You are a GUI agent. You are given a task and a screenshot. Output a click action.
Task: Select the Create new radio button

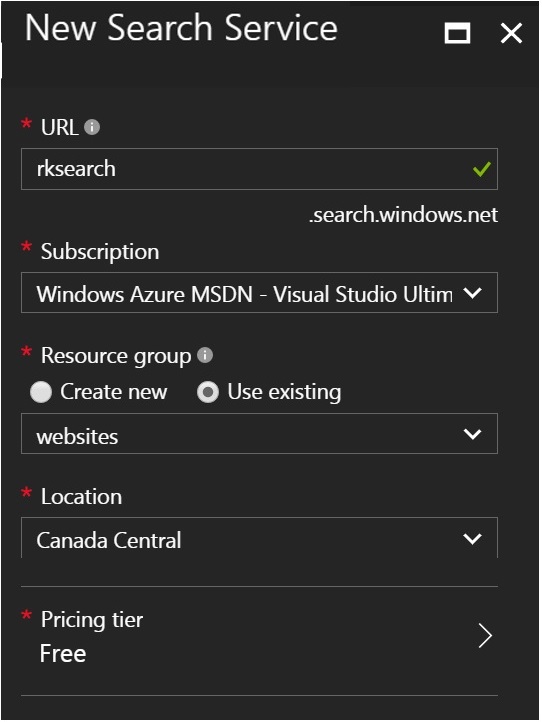(x=41, y=392)
